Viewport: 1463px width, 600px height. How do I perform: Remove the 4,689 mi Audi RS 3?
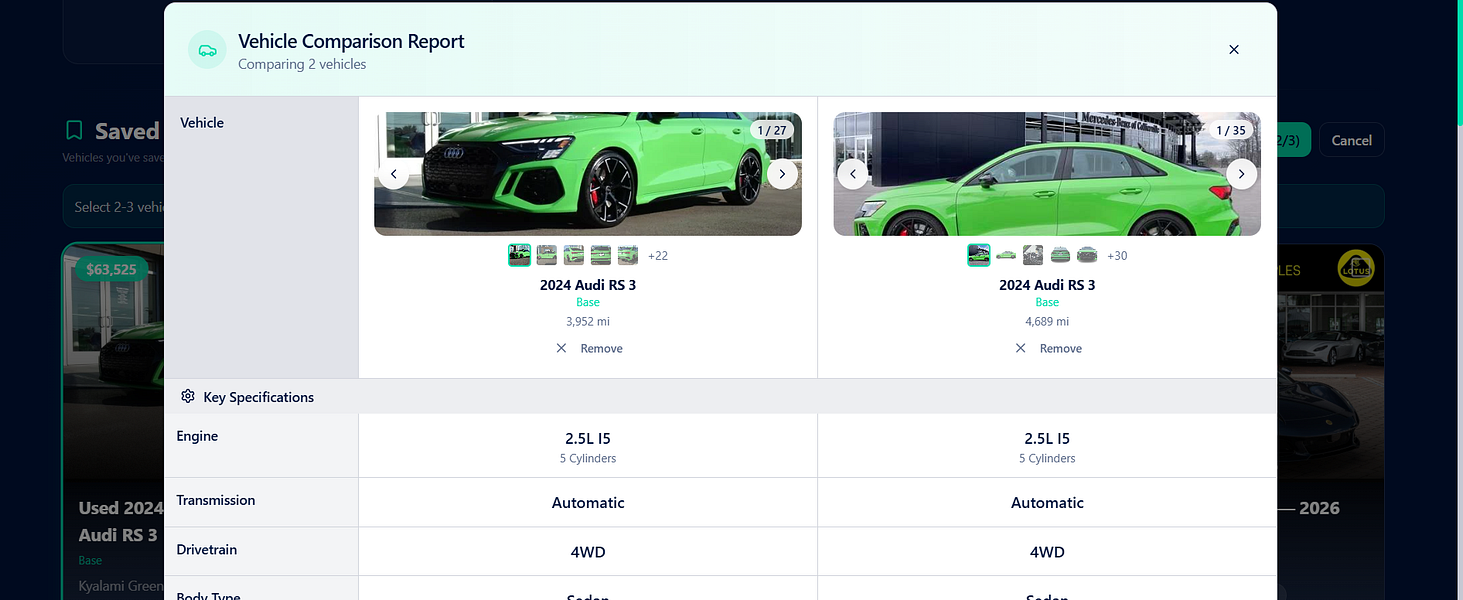click(x=1047, y=348)
